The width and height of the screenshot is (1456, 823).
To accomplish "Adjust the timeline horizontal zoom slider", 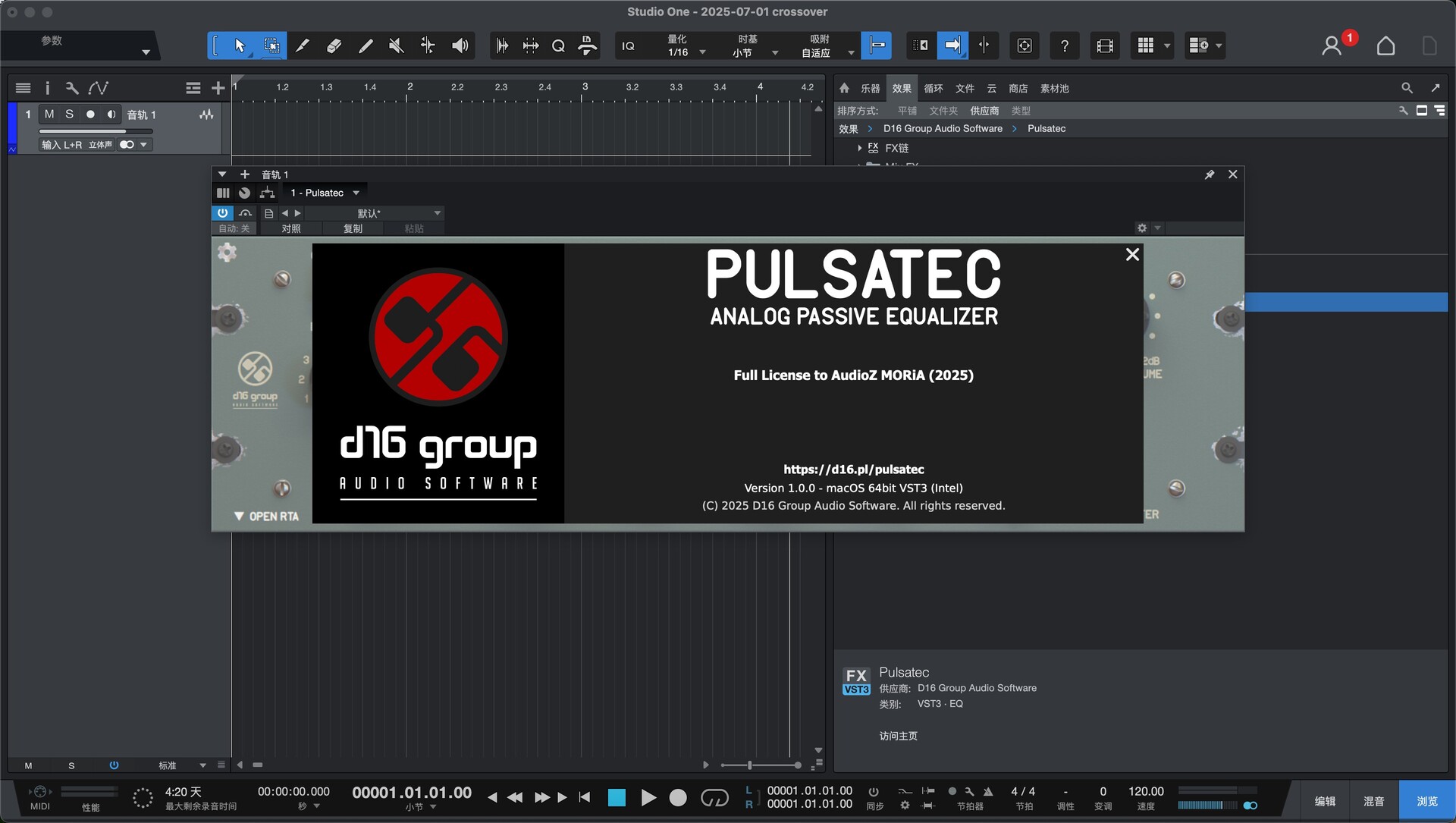I will point(761,765).
